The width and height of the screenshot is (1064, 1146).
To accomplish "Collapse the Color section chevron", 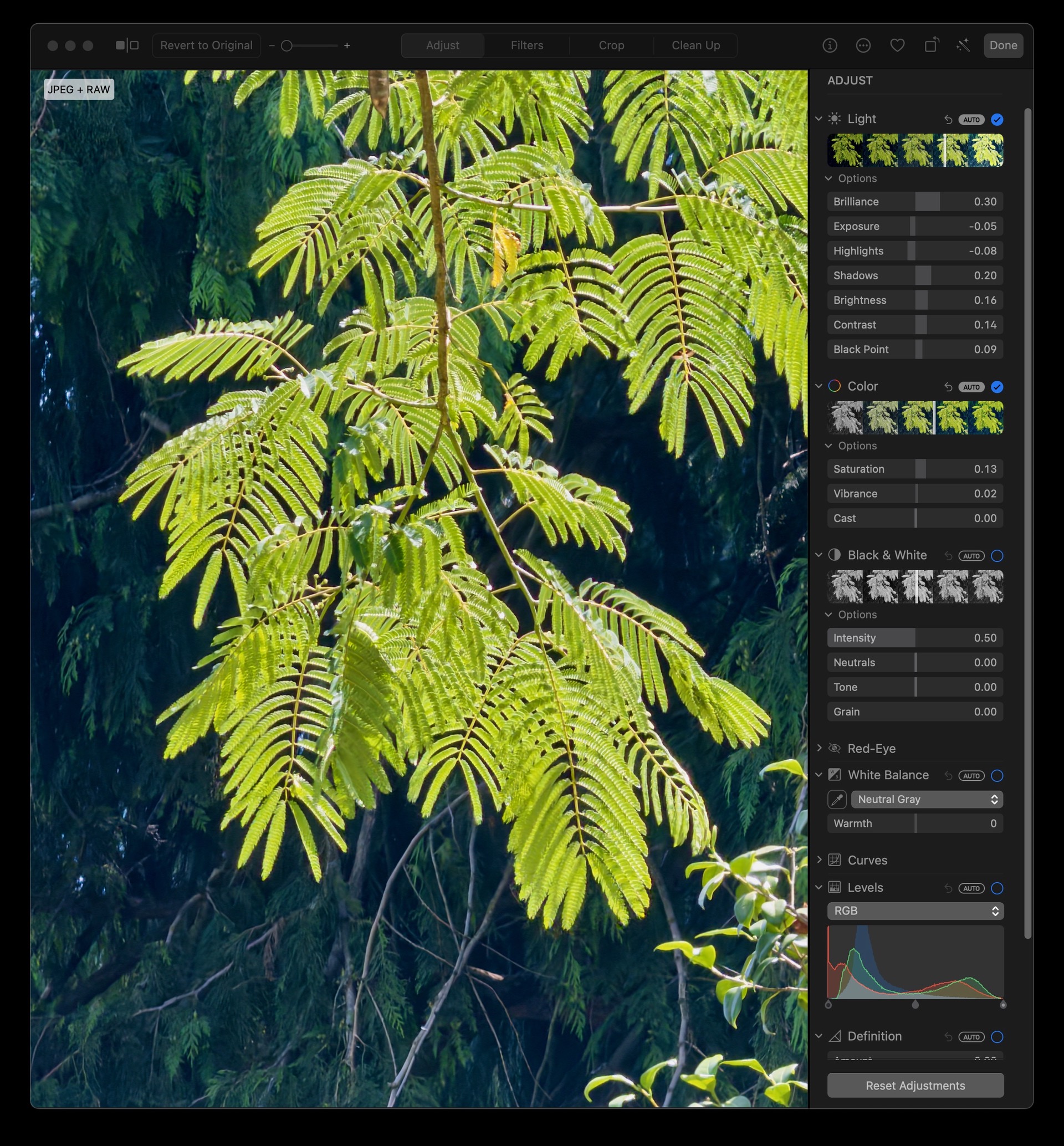I will point(819,386).
